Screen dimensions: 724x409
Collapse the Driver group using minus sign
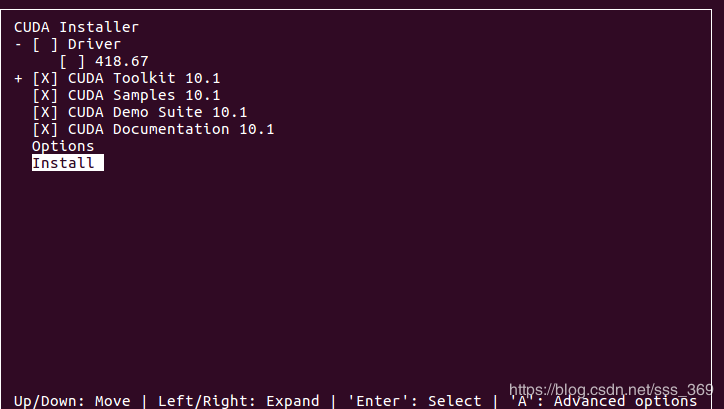[x=19, y=44]
